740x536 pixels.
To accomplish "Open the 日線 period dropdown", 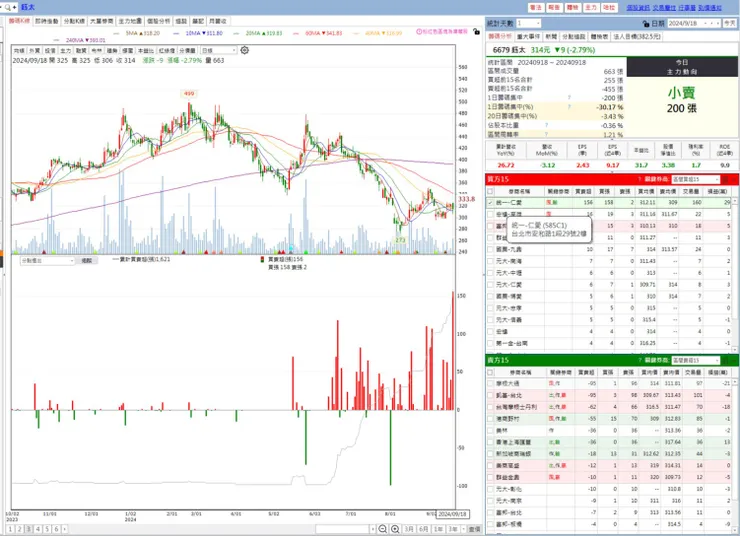I will pos(219,50).
